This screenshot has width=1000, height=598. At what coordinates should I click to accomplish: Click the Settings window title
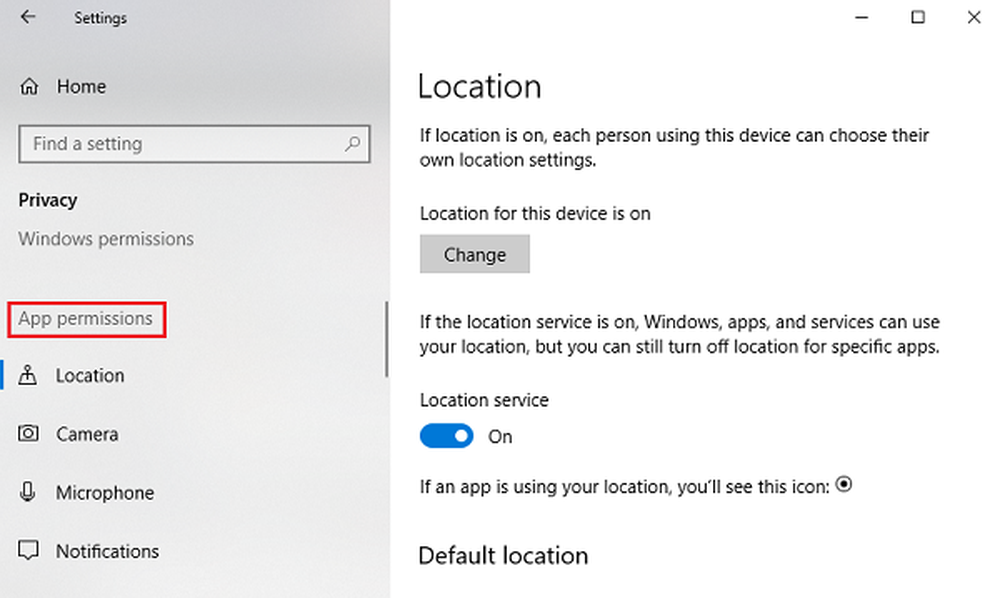tap(100, 18)
